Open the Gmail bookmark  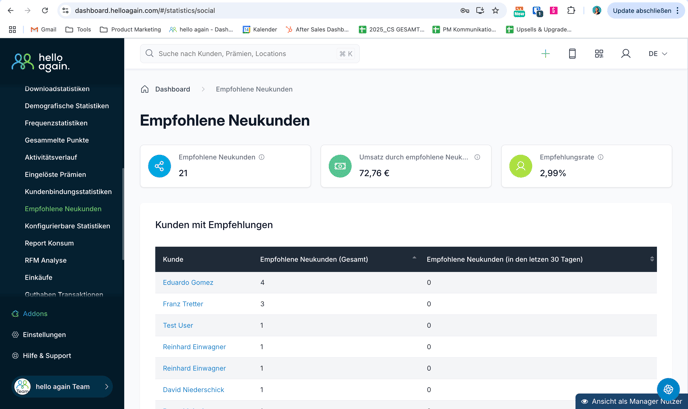coord(43,29)
